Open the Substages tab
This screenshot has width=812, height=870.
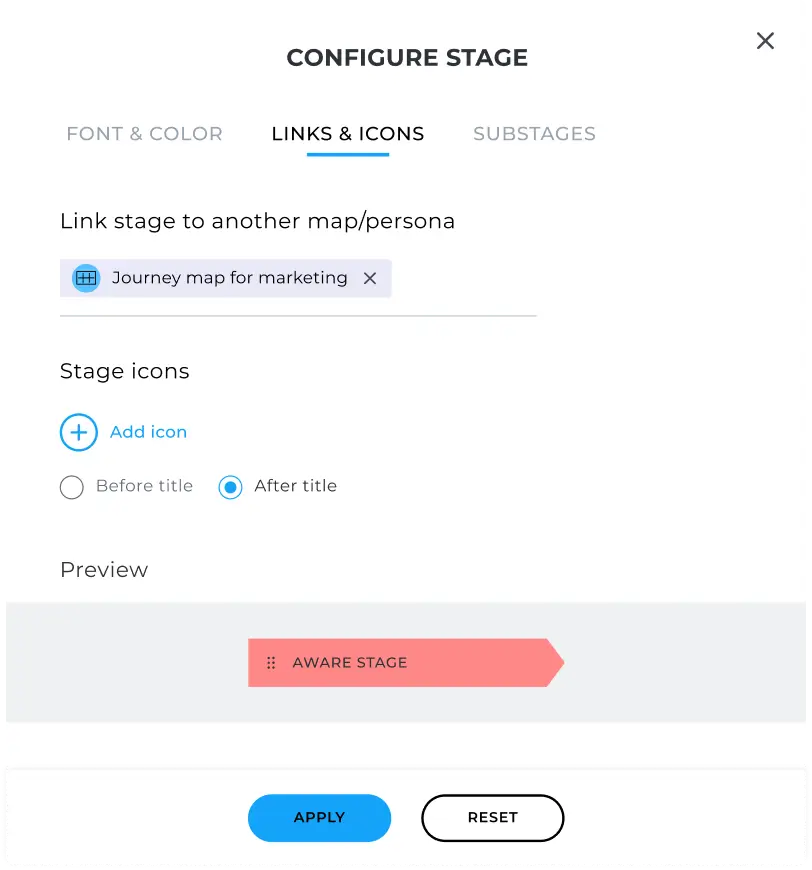tap(534, 133)
